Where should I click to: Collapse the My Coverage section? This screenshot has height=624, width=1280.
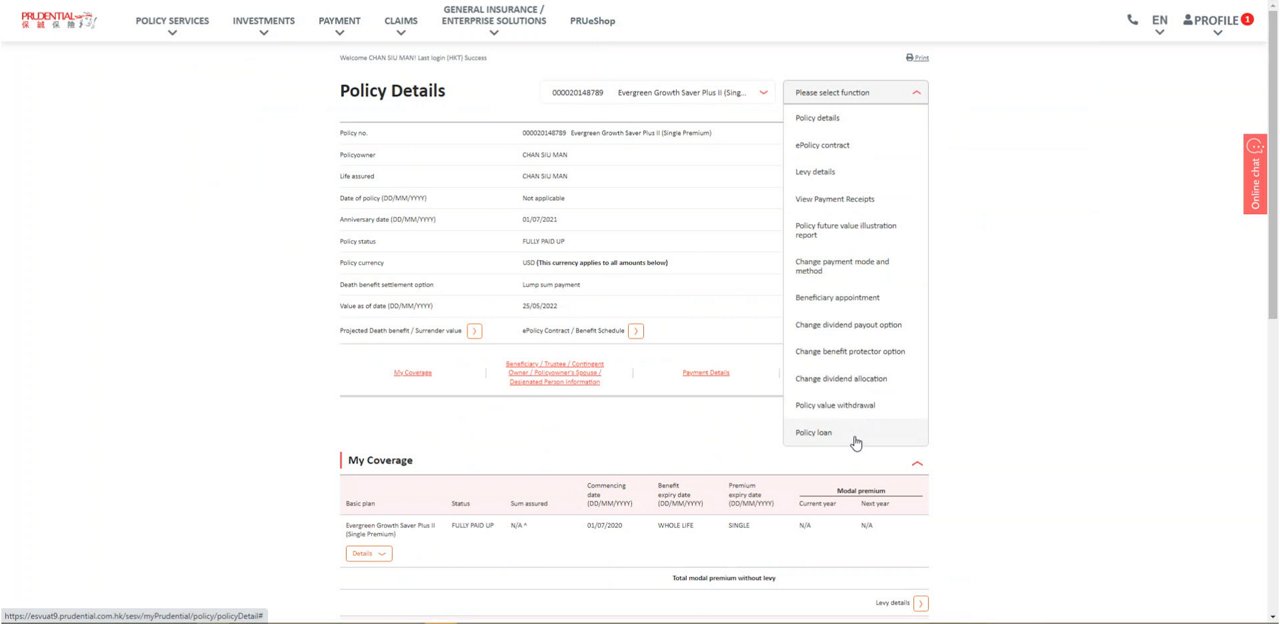917,463
